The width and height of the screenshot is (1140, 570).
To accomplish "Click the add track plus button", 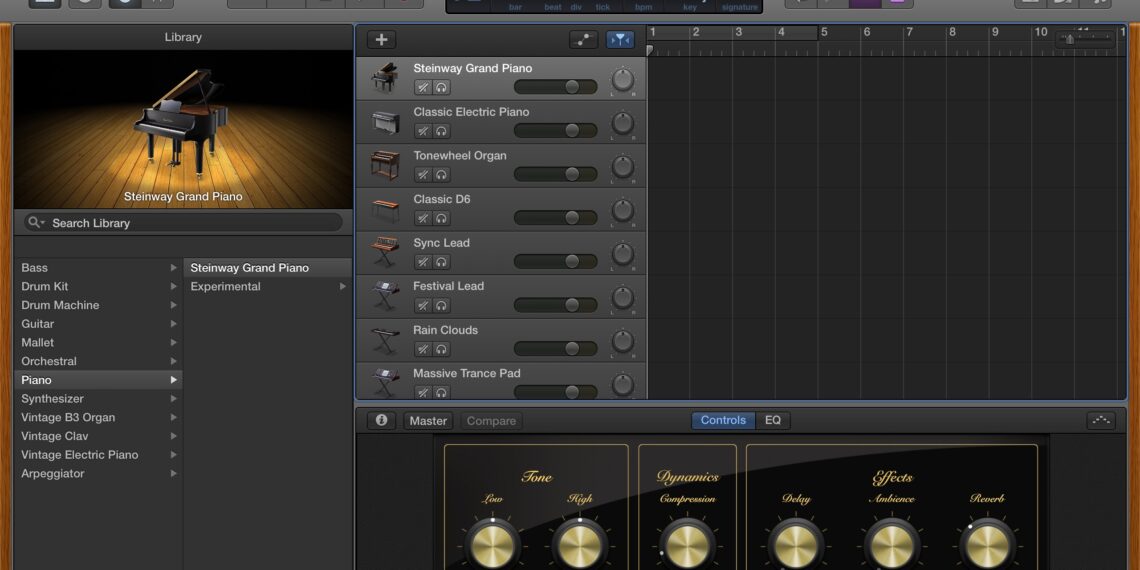I will (x=381, y=40).
